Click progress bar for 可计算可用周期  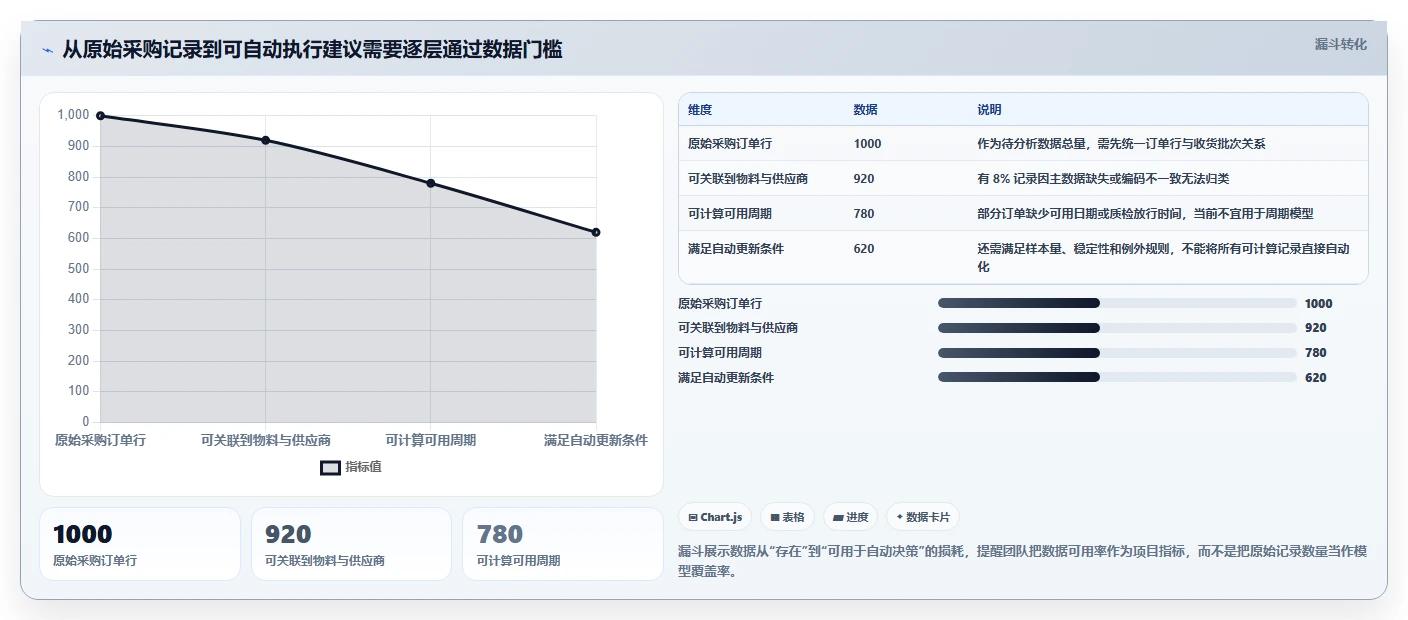click(x=1117, y=353)
